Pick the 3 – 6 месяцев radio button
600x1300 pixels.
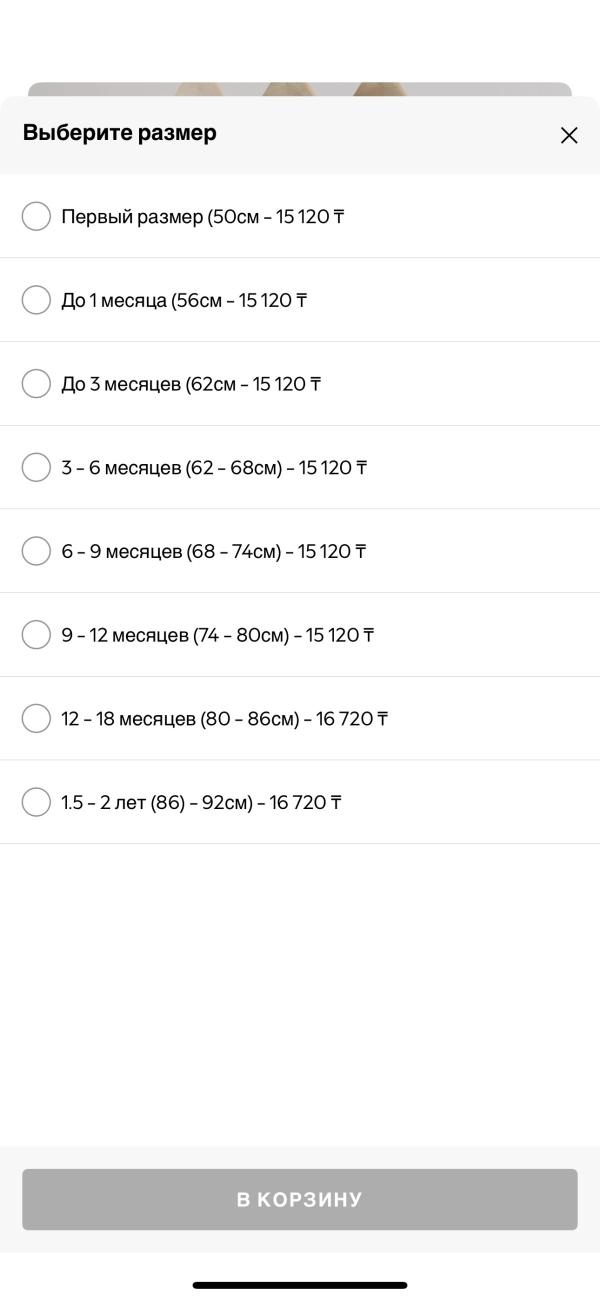pos(36,467)
